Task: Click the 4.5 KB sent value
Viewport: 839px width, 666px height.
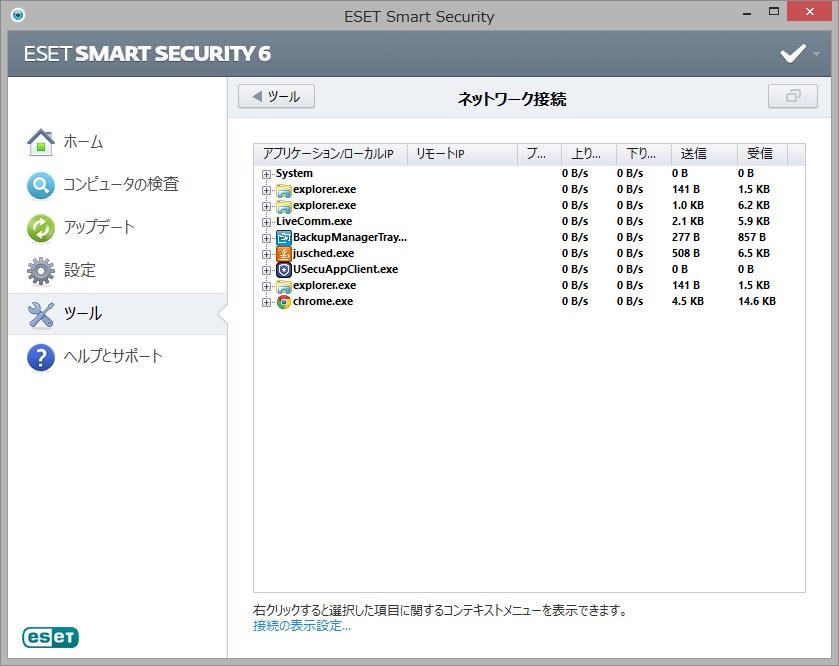Action: click(x=688, y=302)
